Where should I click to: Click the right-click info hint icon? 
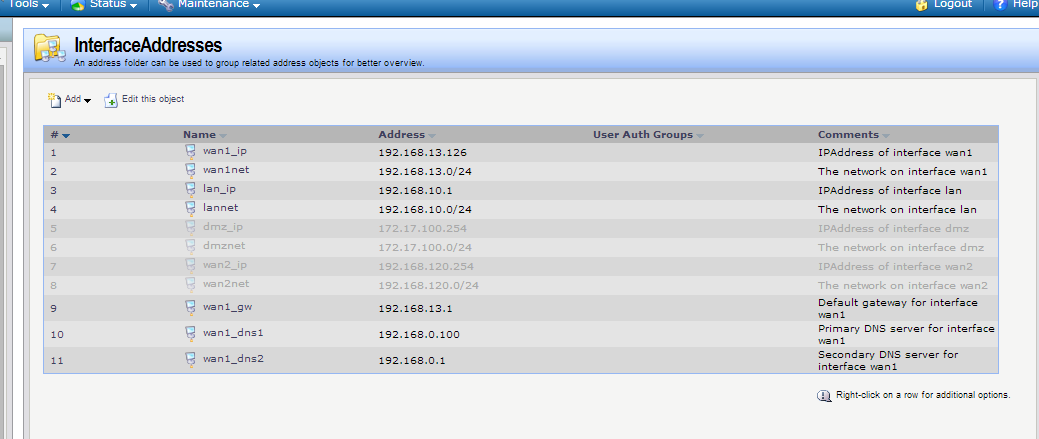click(x=824, y=395)
